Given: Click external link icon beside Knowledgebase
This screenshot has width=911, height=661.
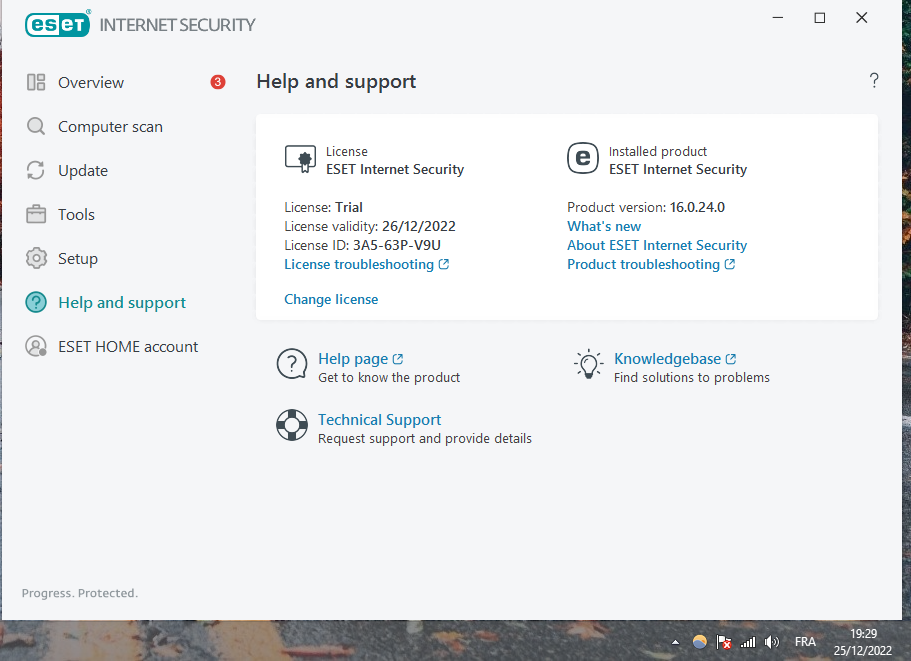Looking at the screenshot, I should 731,359.
